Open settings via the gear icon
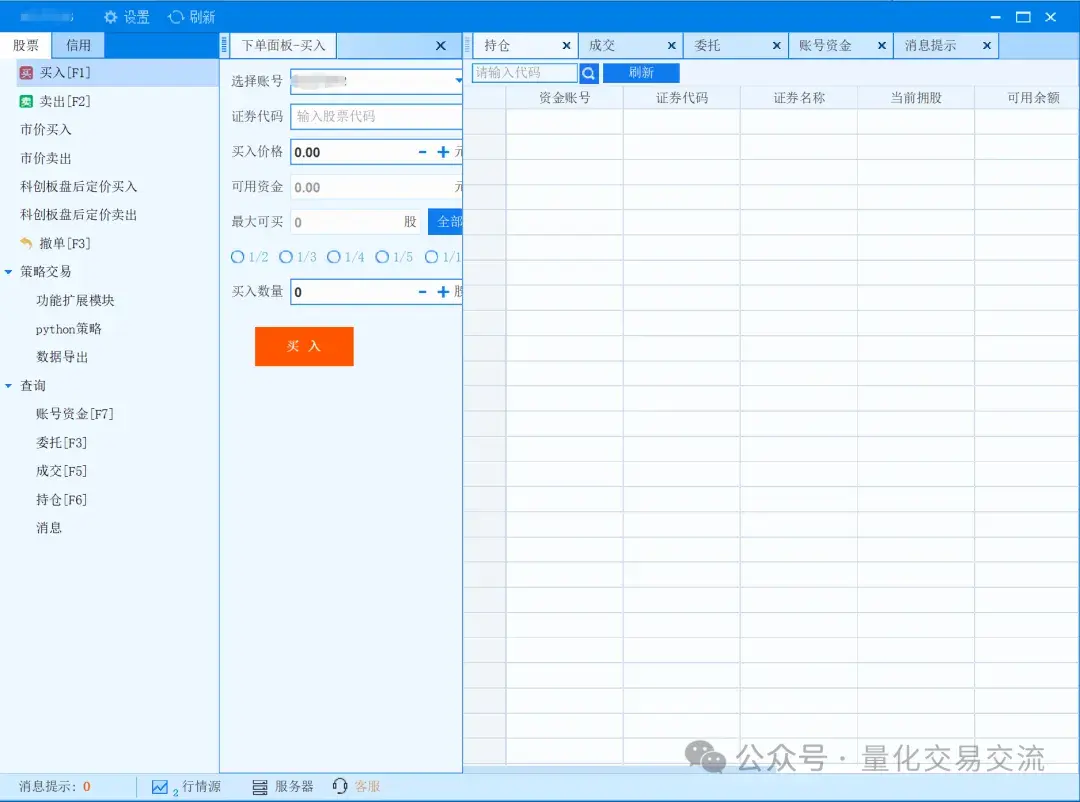The image size is (1080, 802). (x=110, y=17)
